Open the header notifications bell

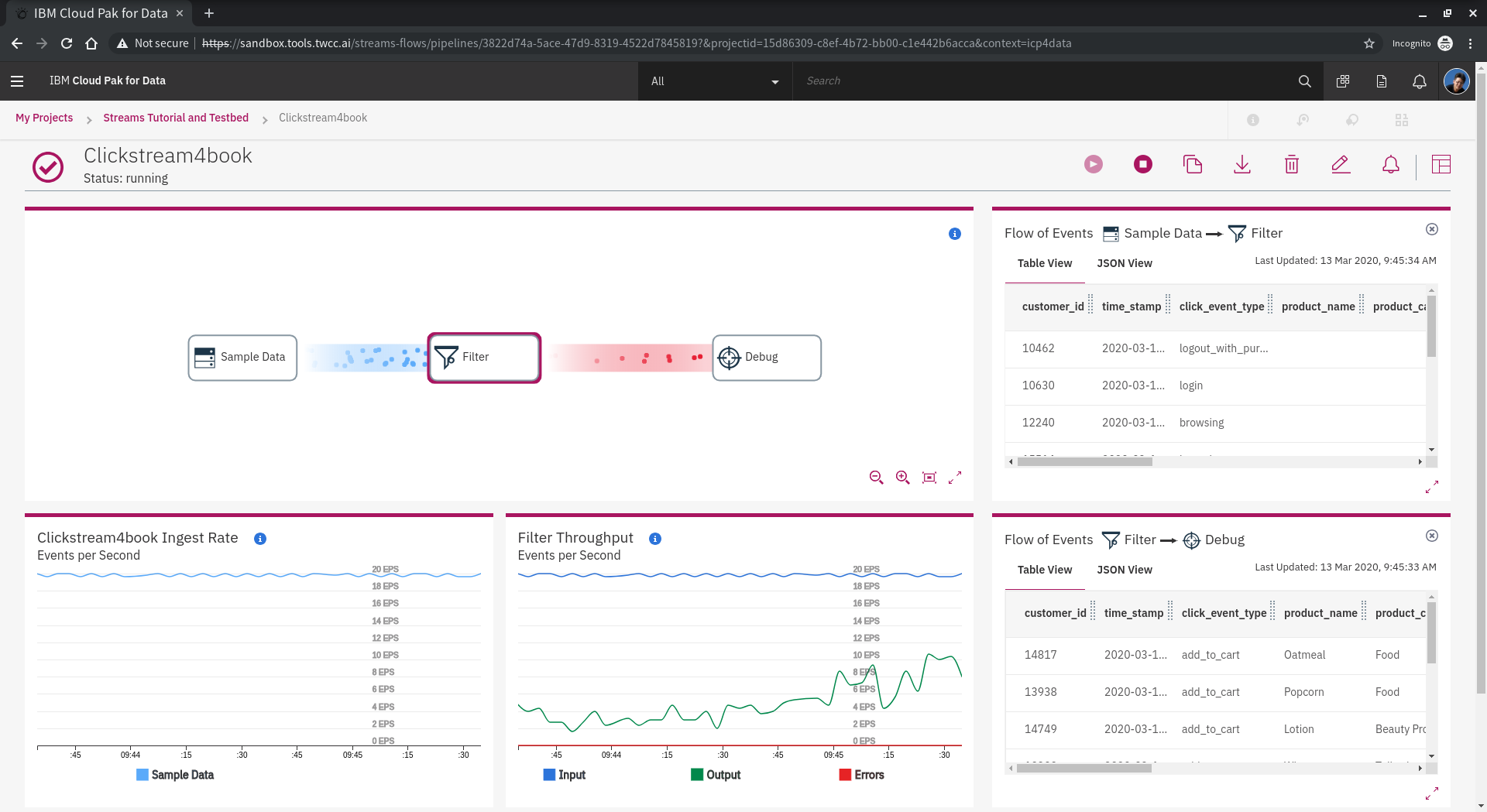click(1419, 81)
